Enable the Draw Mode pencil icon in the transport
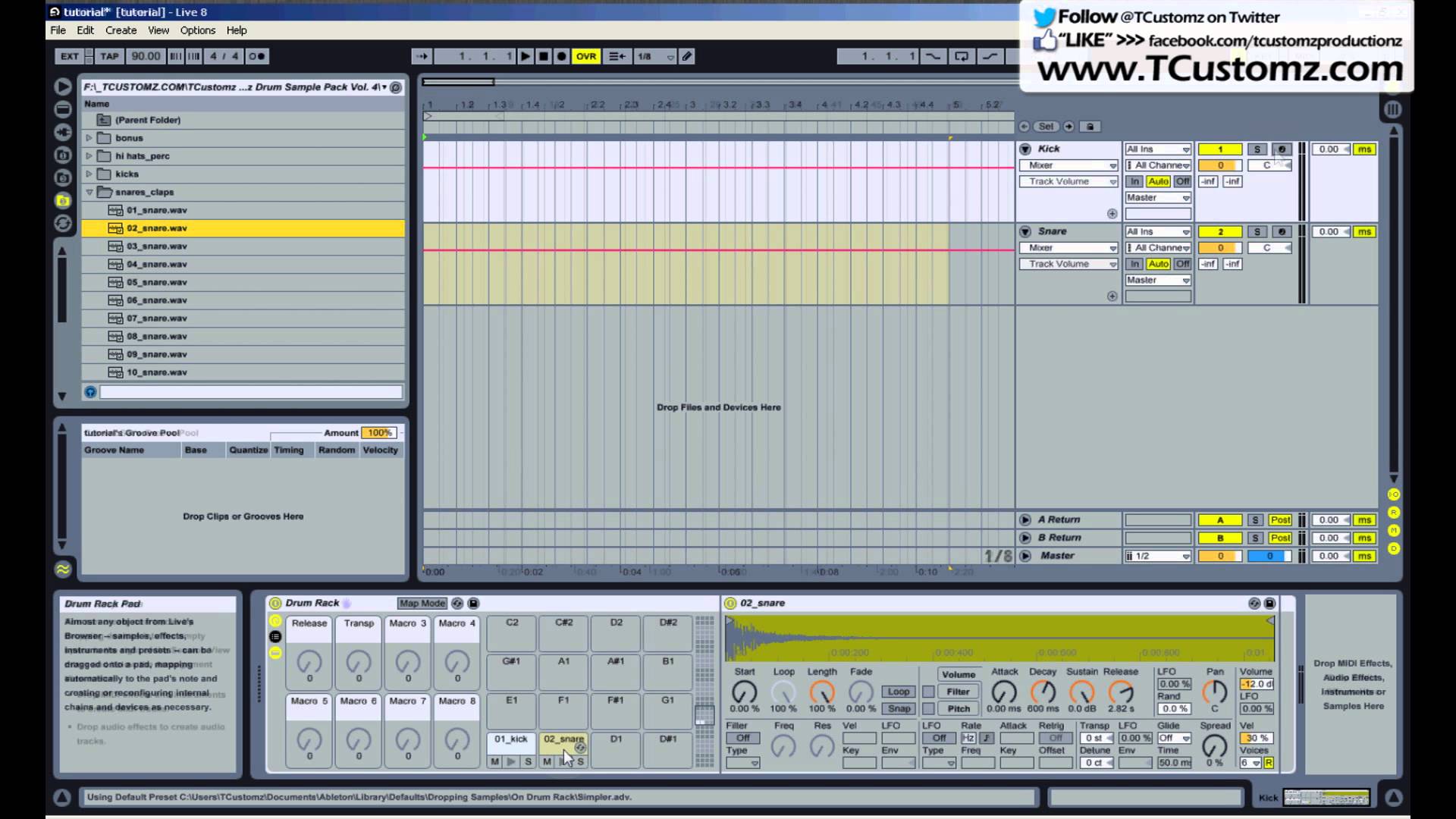The height and width of the screenshot is (819, 1456). coord(687,56)
